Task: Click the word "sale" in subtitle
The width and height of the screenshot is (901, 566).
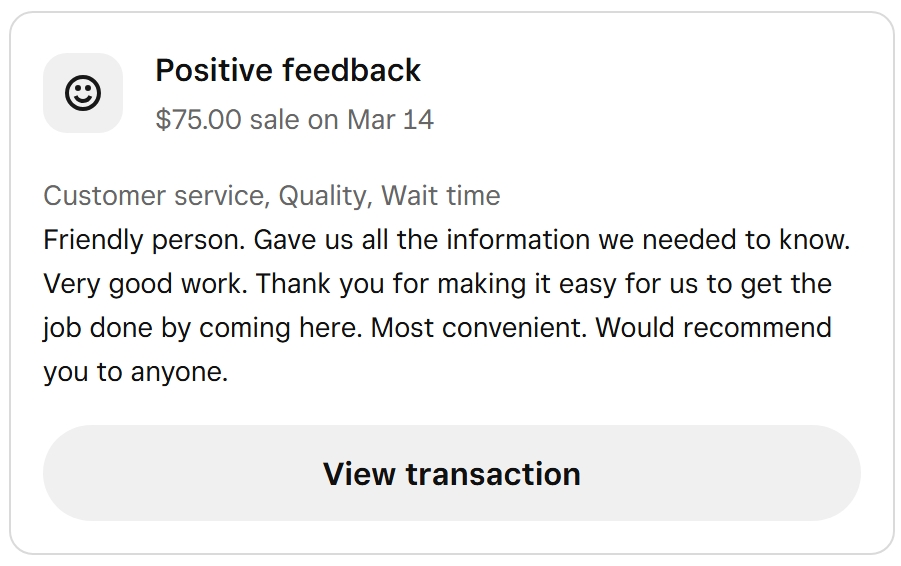Action: pos(274,120)
